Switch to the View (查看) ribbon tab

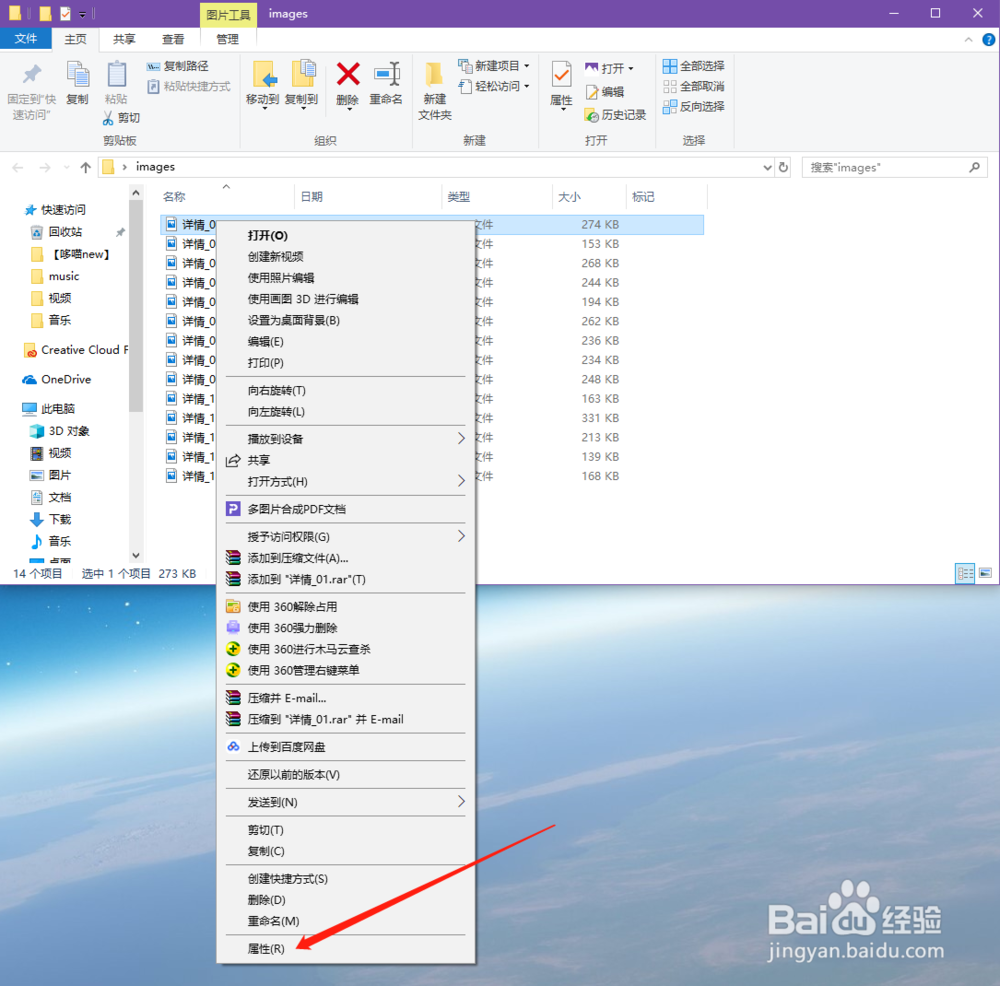[x=173, y=39]
